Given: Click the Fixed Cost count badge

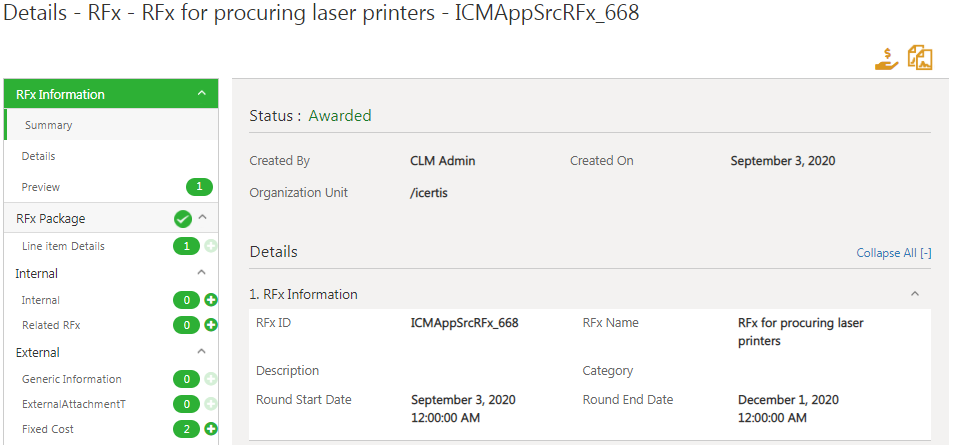Looking at the screenshot, I should [186, 429].
